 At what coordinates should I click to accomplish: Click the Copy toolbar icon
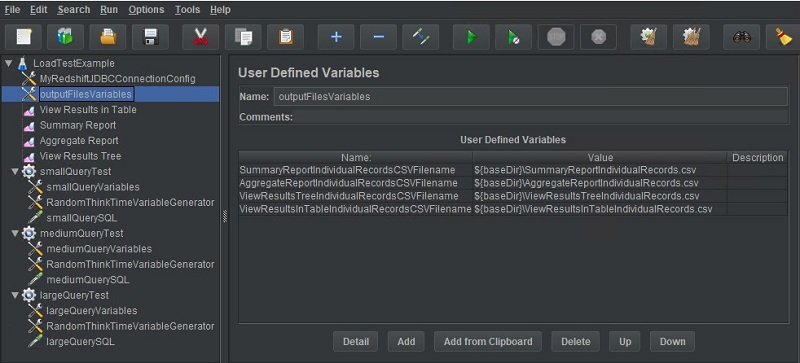[x=243, y=37]
